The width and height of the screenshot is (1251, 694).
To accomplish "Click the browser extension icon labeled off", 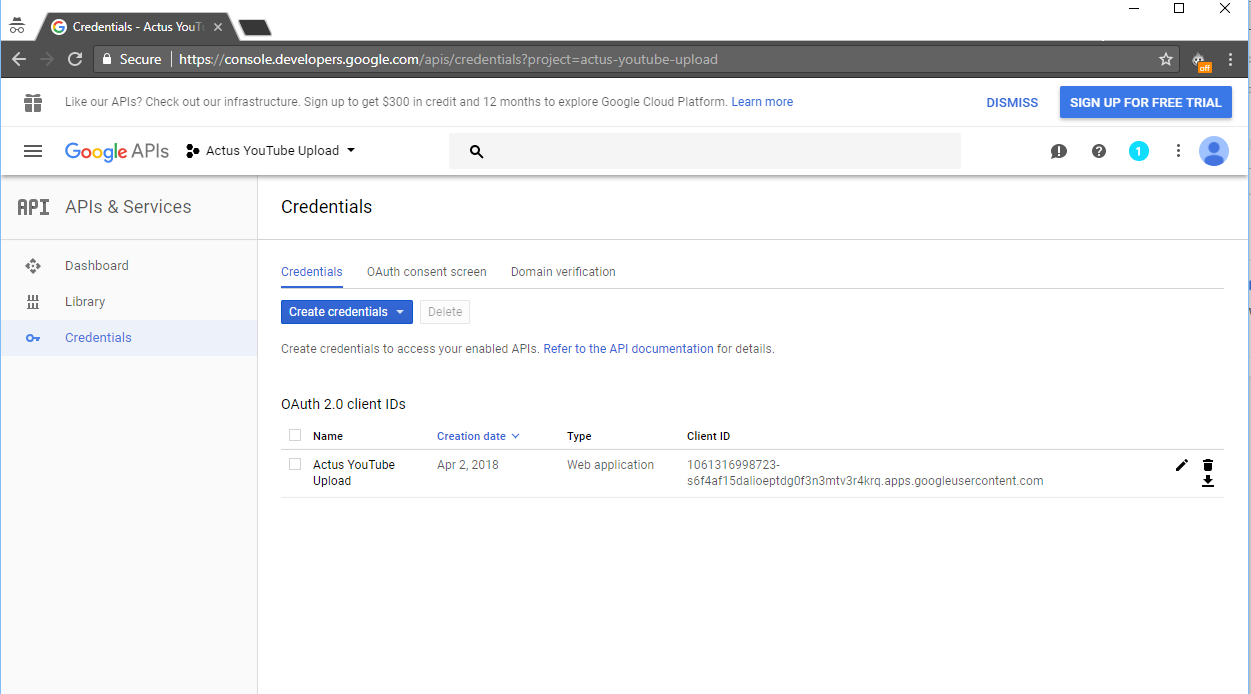I will pyautogui.click(x=1200, y=60).
